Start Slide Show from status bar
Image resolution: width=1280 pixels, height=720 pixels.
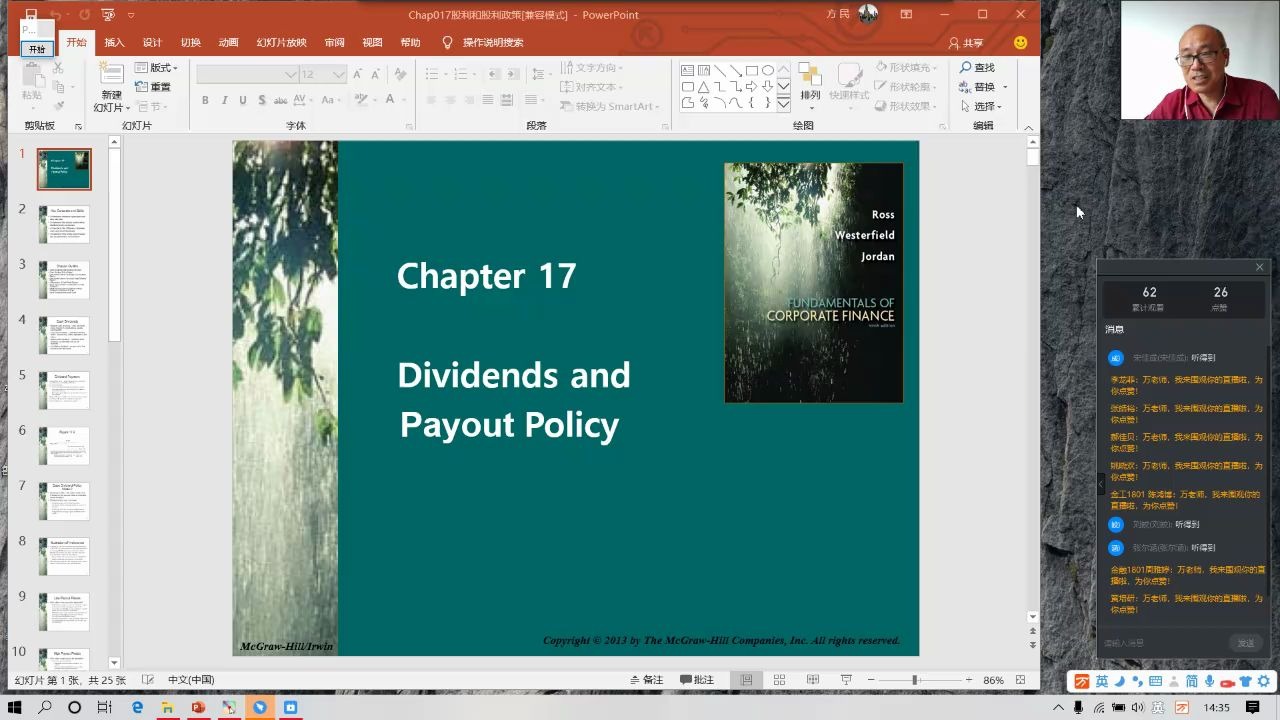(846, 680)
